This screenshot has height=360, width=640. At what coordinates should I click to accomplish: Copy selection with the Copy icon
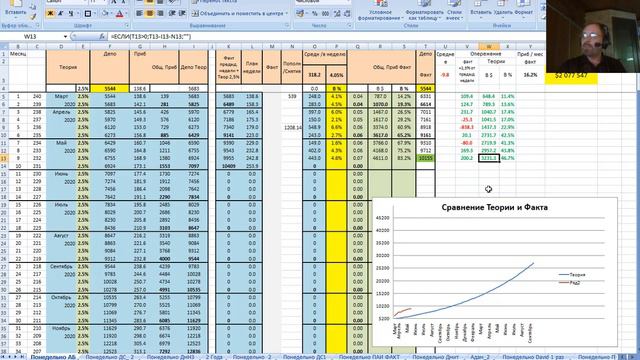[x=33, y=7]
